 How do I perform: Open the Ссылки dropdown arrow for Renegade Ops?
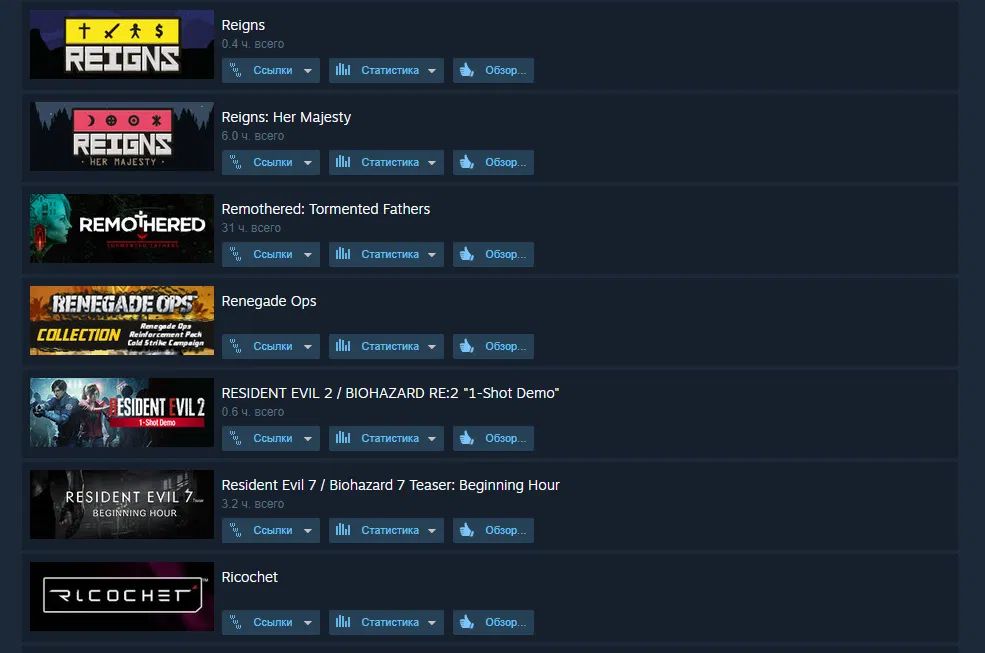pos(308,347)
